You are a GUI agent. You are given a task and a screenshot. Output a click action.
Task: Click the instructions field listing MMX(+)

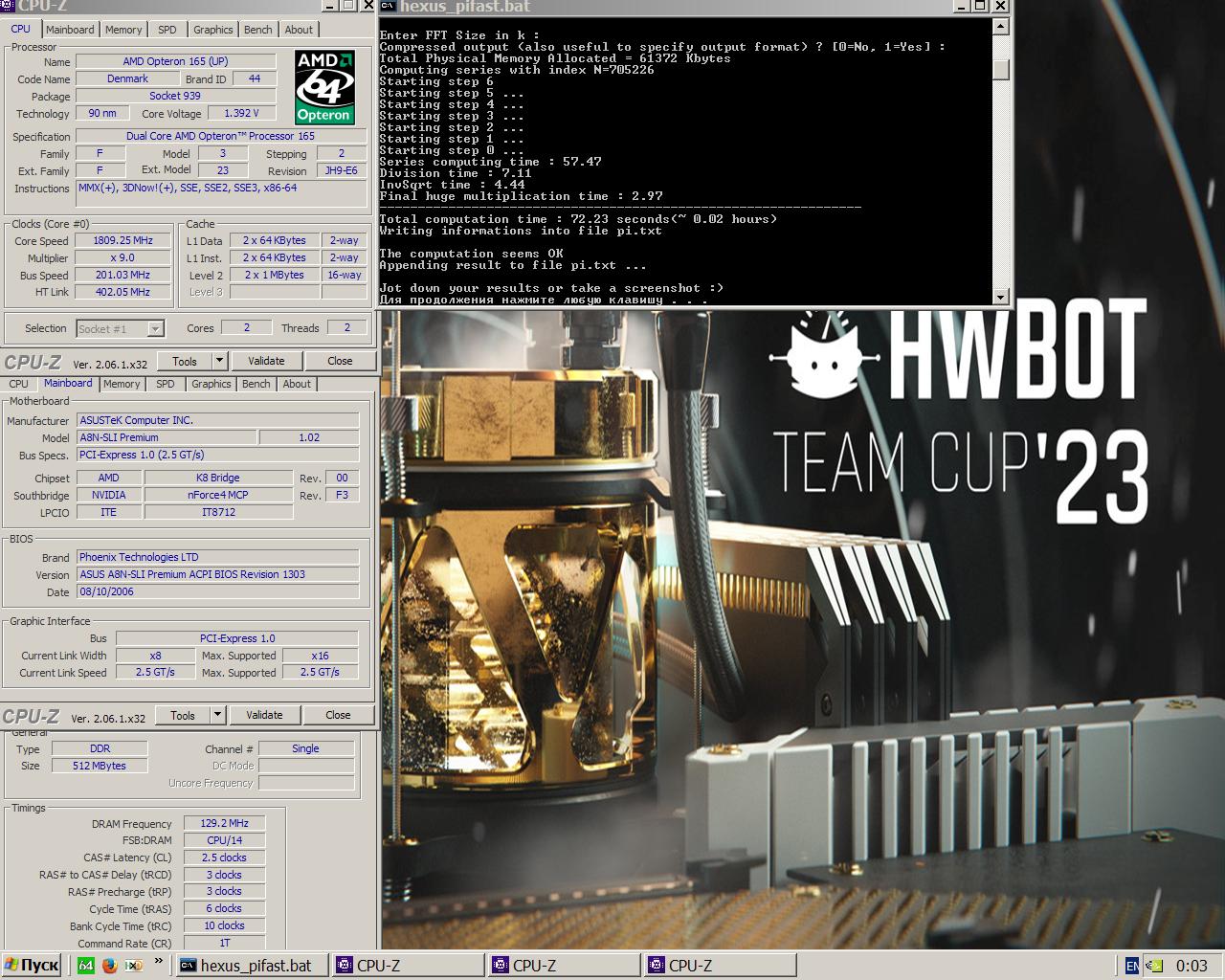(x=221, y=192)
